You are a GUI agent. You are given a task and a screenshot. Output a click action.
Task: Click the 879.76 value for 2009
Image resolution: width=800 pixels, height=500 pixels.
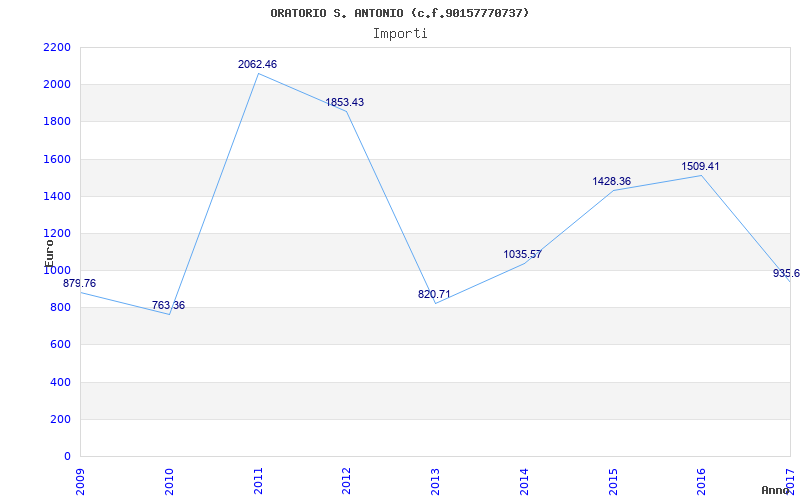[79, 283]
